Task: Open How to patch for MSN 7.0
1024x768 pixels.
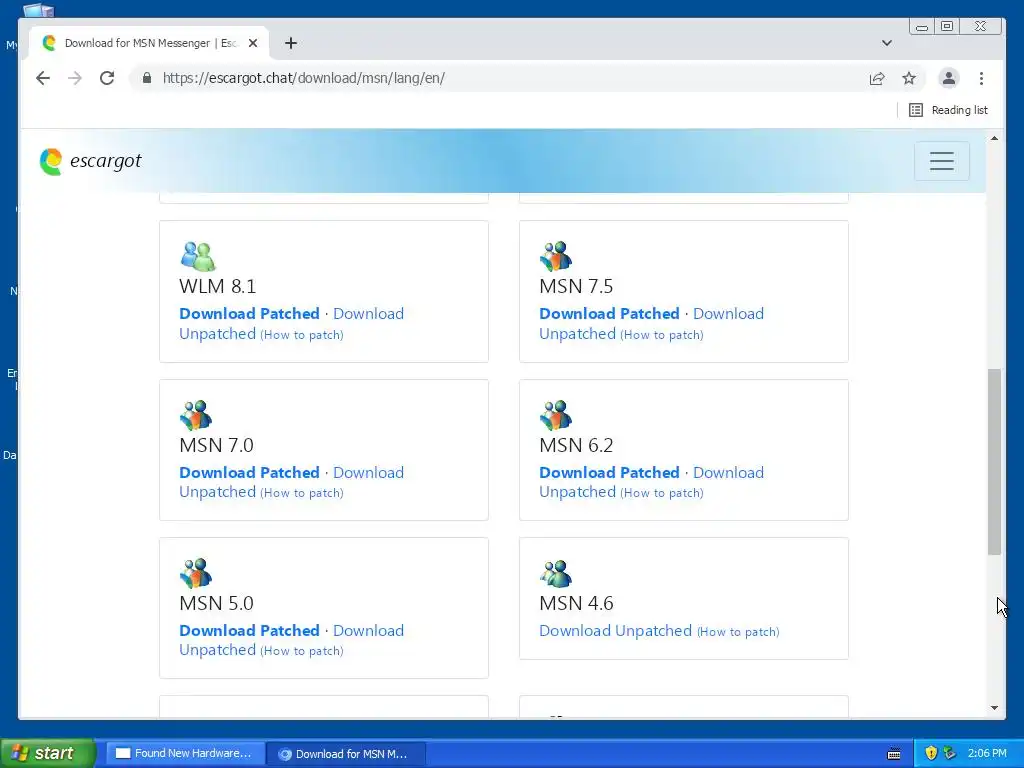Action: [302, 493]
